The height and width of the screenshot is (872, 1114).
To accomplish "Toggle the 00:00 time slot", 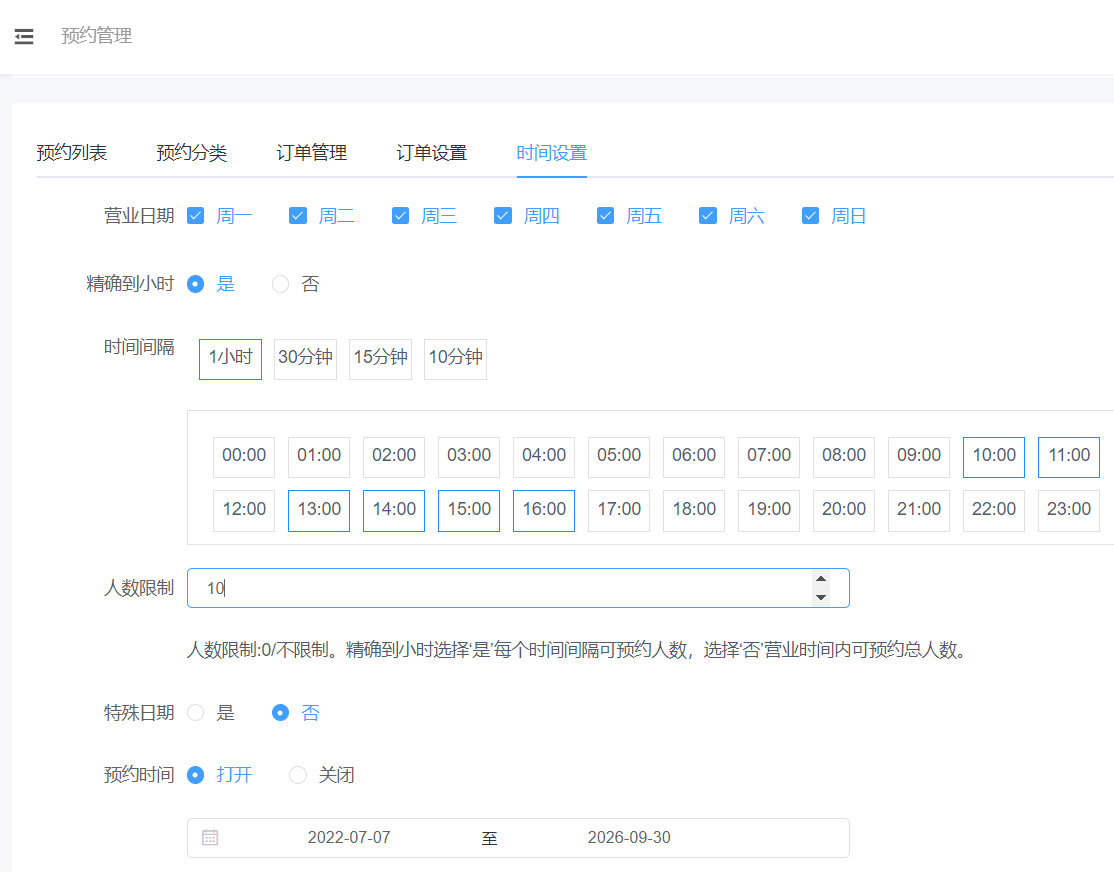I will (x=244, y=457).
